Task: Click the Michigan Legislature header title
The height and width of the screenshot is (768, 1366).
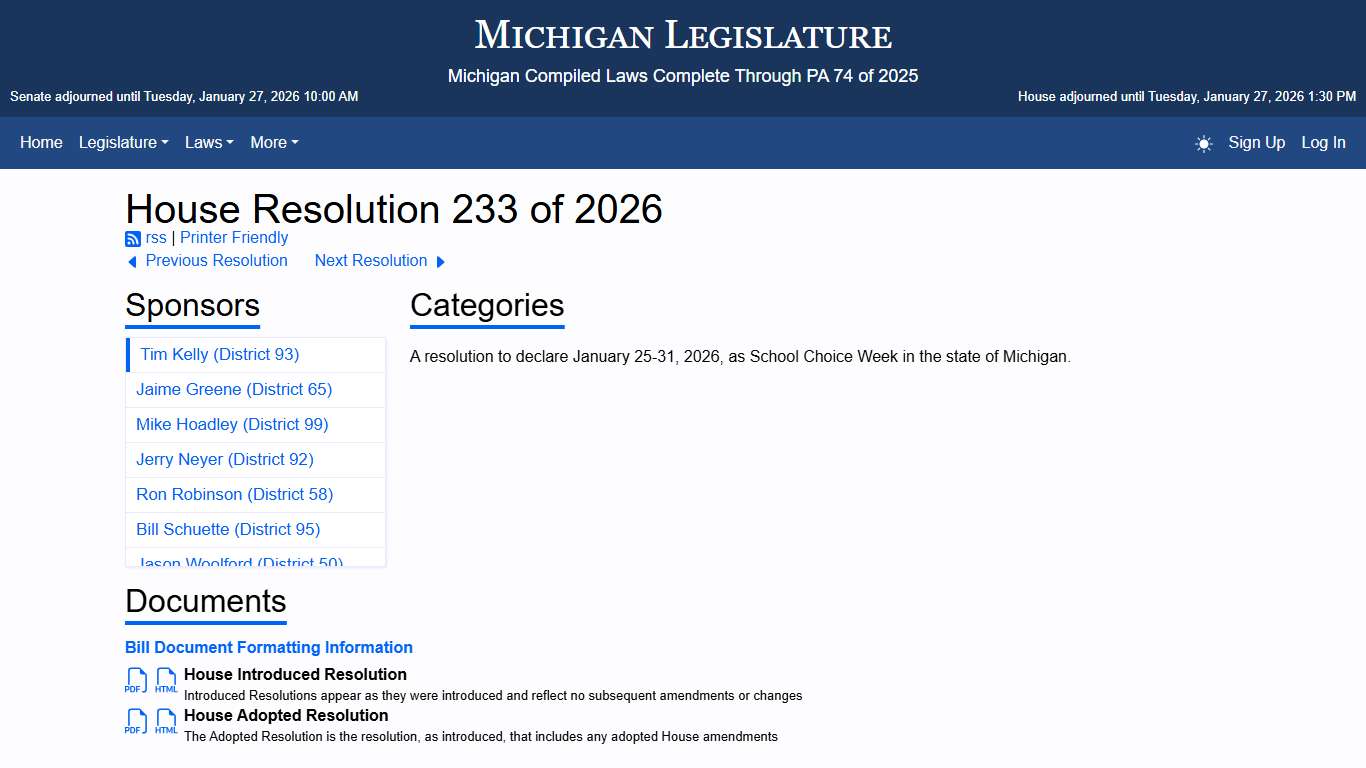Action: (683, 35)
